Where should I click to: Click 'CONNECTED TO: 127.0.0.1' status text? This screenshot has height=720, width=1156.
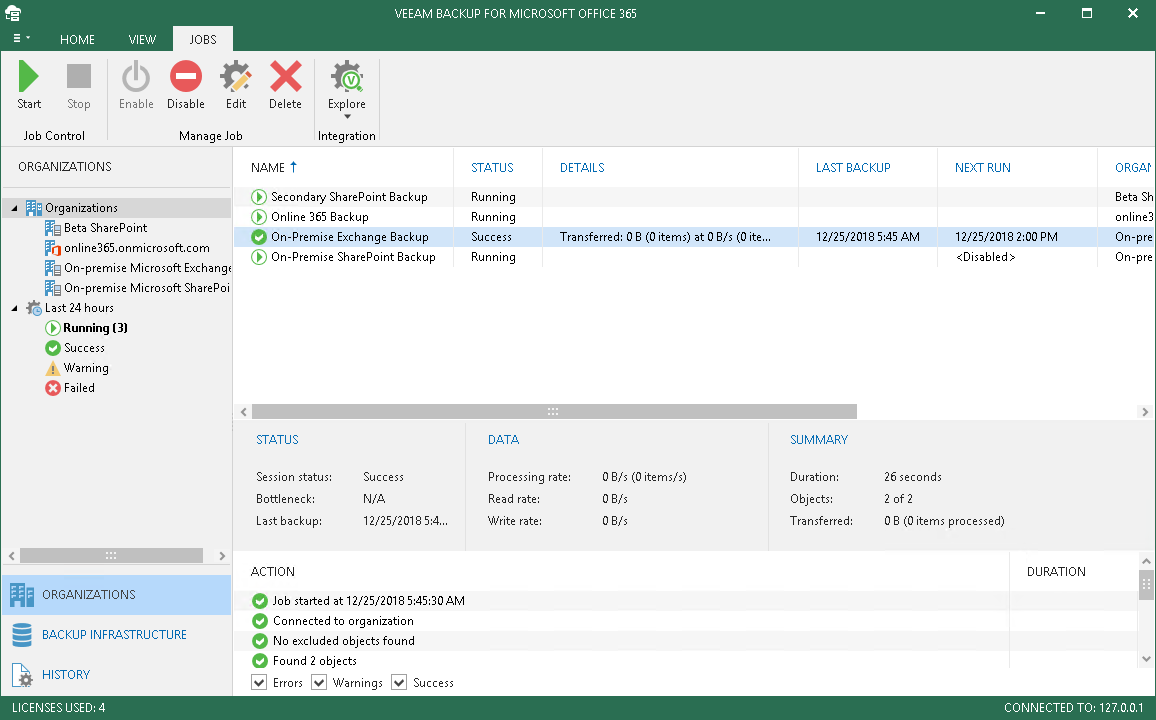click(1073, 707)
